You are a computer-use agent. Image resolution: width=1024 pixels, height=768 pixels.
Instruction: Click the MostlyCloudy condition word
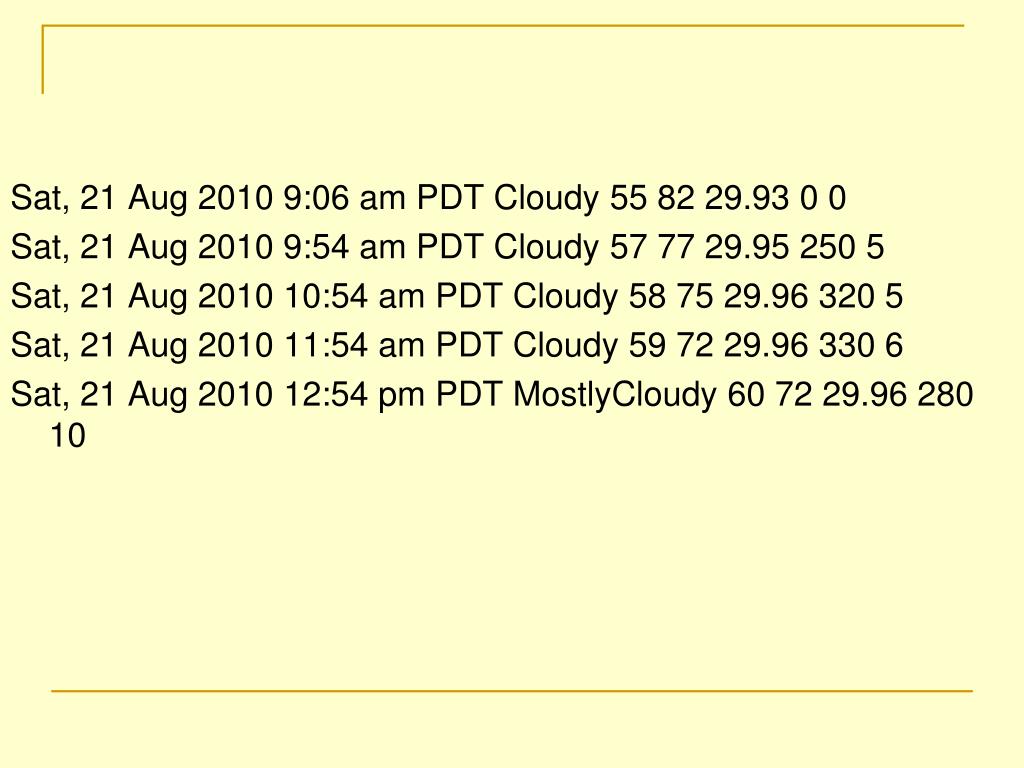tap(615, 396)
